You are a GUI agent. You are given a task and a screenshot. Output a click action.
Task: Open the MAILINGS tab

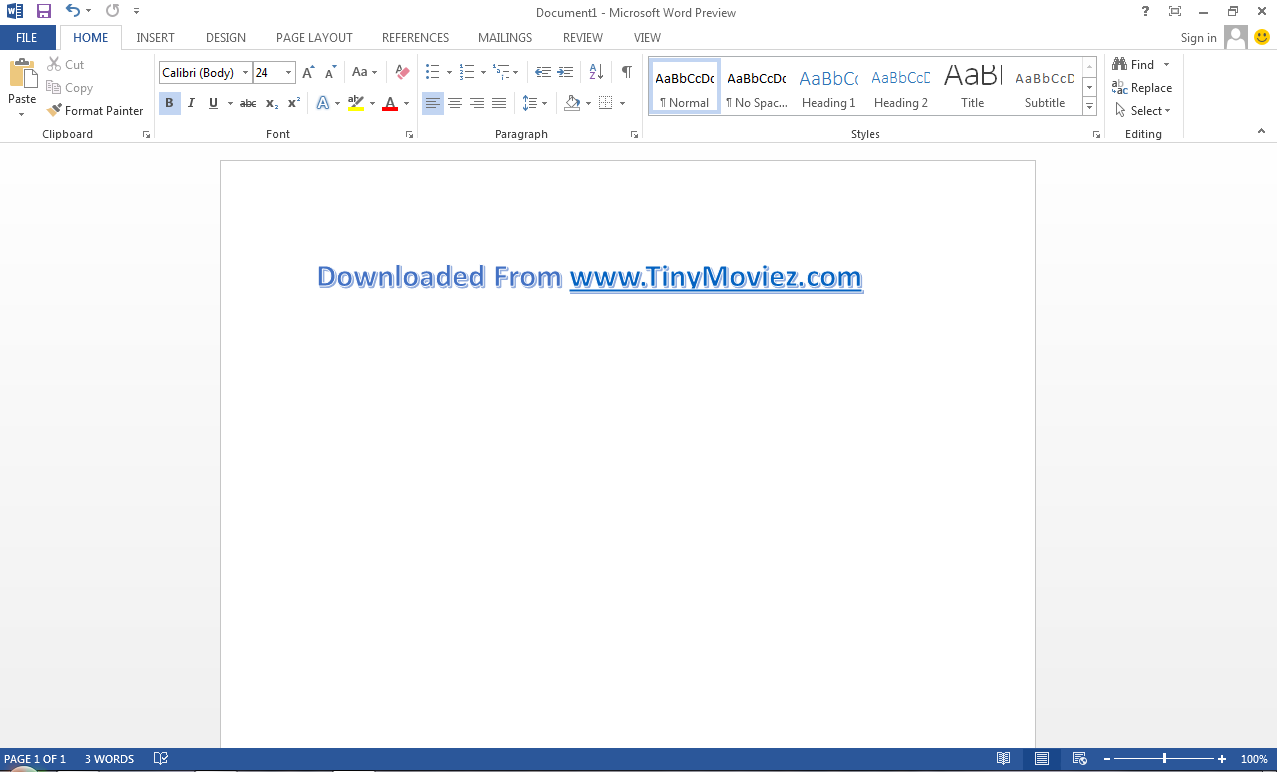click(x=505, y=38)
